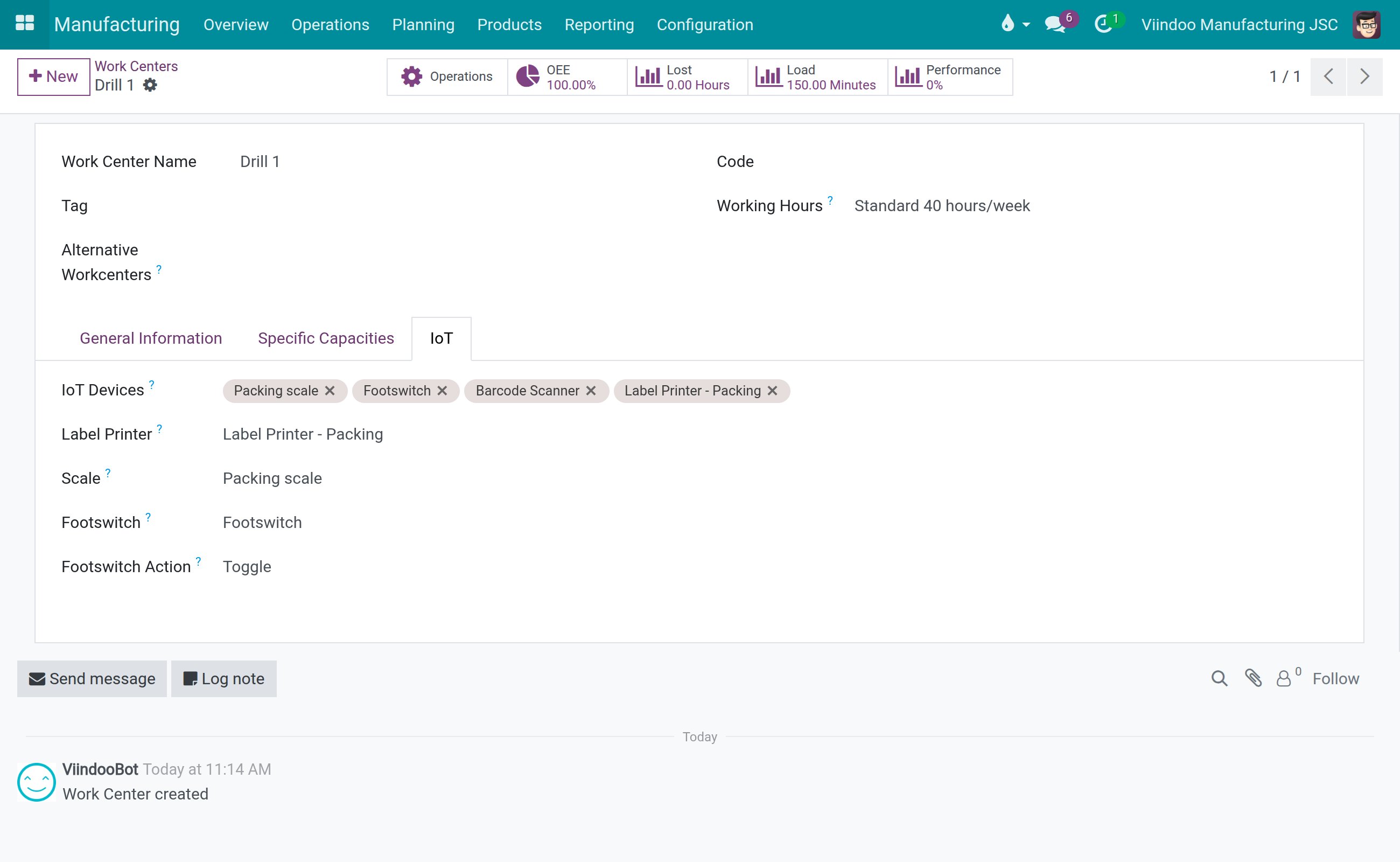Viewport: 1400px width, 862px height.
Task: Open the Operations top menu
Action: tap(331, 25)
